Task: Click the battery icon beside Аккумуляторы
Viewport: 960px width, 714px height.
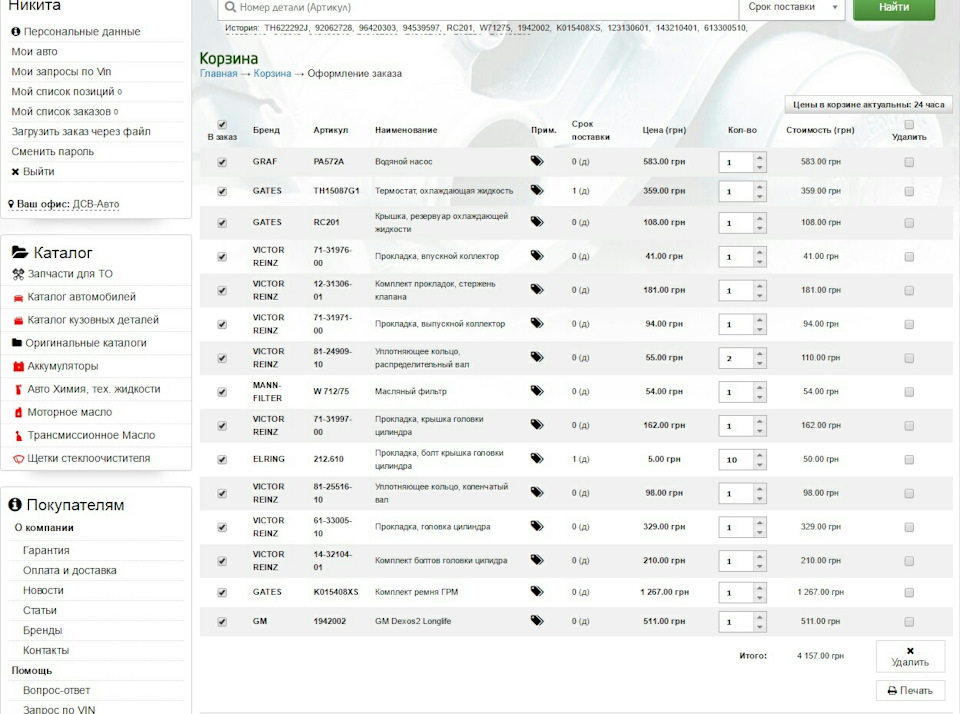Action: 18,366
